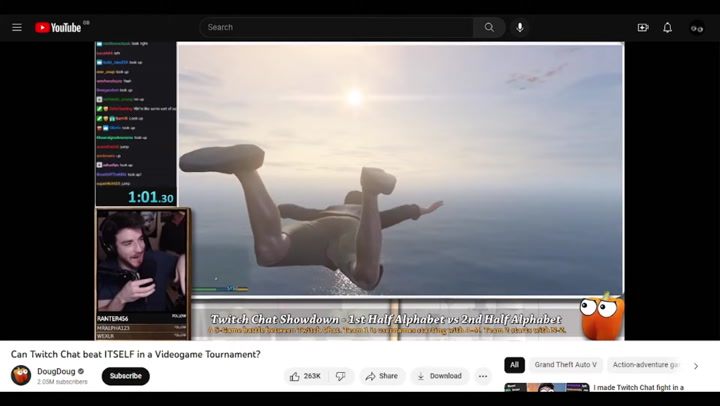Open the hamburger guide menu
The width and height of the screenshot is (720, 406).
point(17,28)
